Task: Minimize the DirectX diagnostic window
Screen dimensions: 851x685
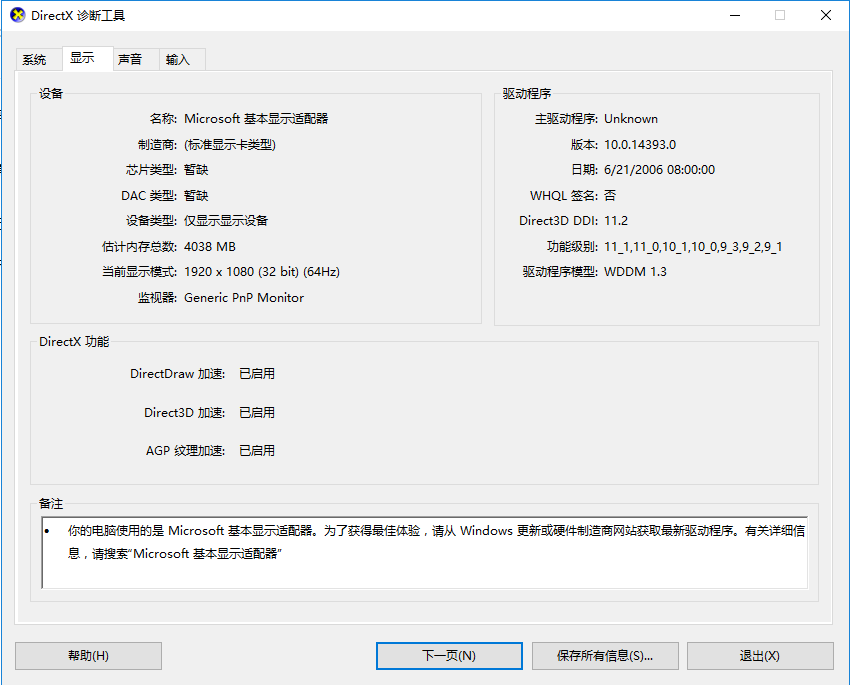Action: coord(735,15)
